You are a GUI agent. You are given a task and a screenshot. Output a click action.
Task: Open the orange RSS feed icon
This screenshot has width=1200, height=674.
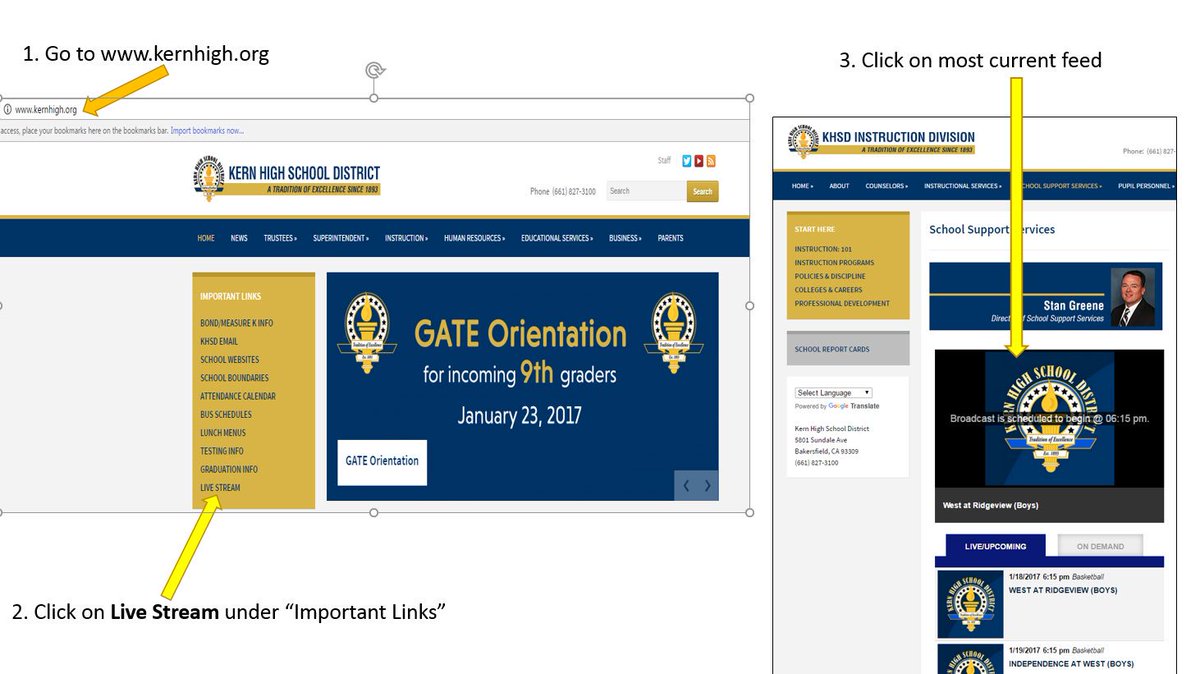711,161
